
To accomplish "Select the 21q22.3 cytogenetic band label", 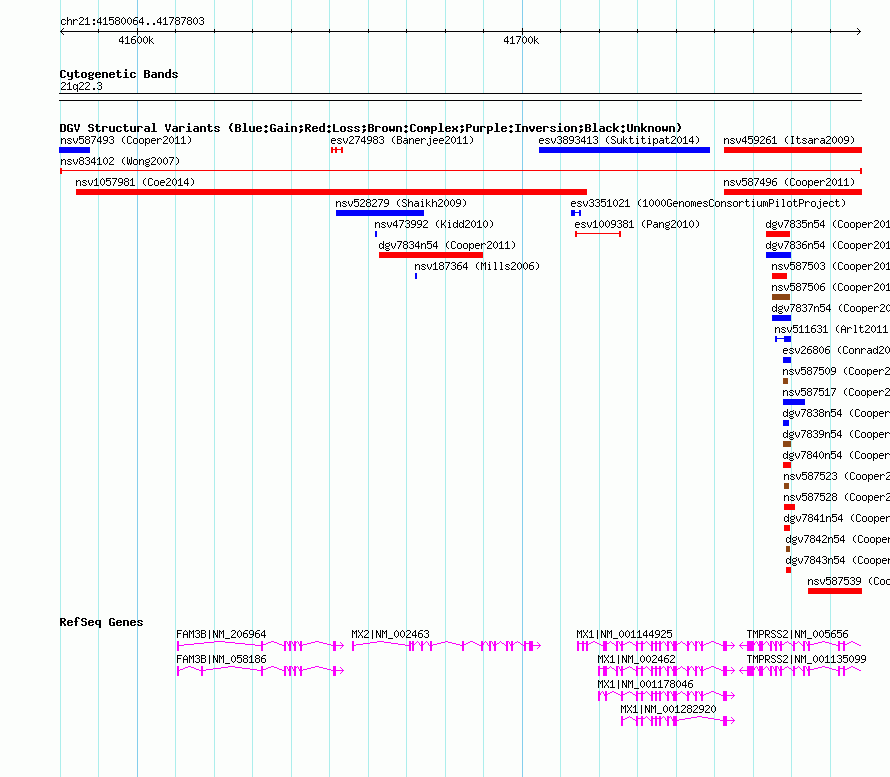I will (x=81, y=86).
